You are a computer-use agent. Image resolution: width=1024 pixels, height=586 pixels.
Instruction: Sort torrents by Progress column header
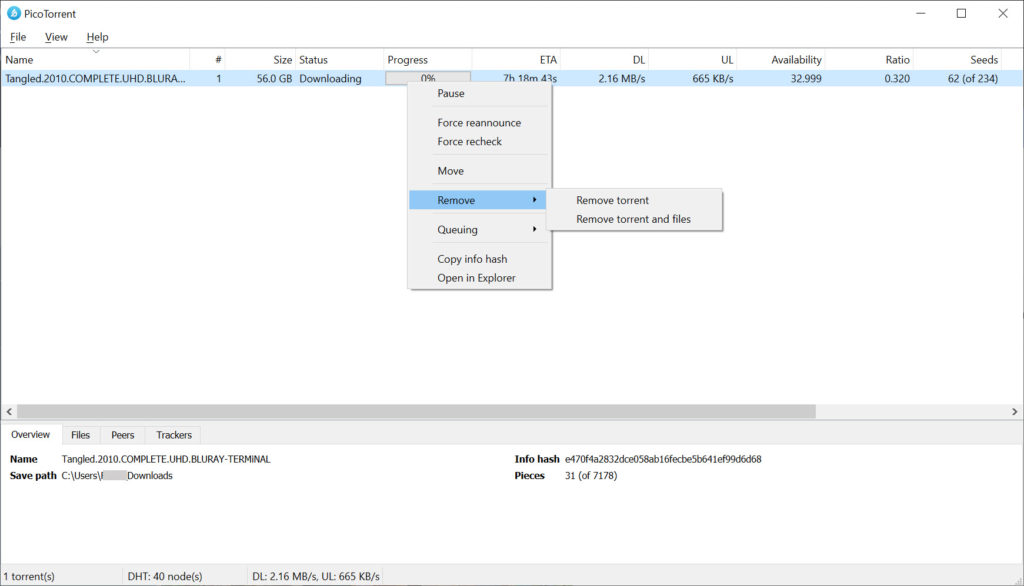[427, 59]
